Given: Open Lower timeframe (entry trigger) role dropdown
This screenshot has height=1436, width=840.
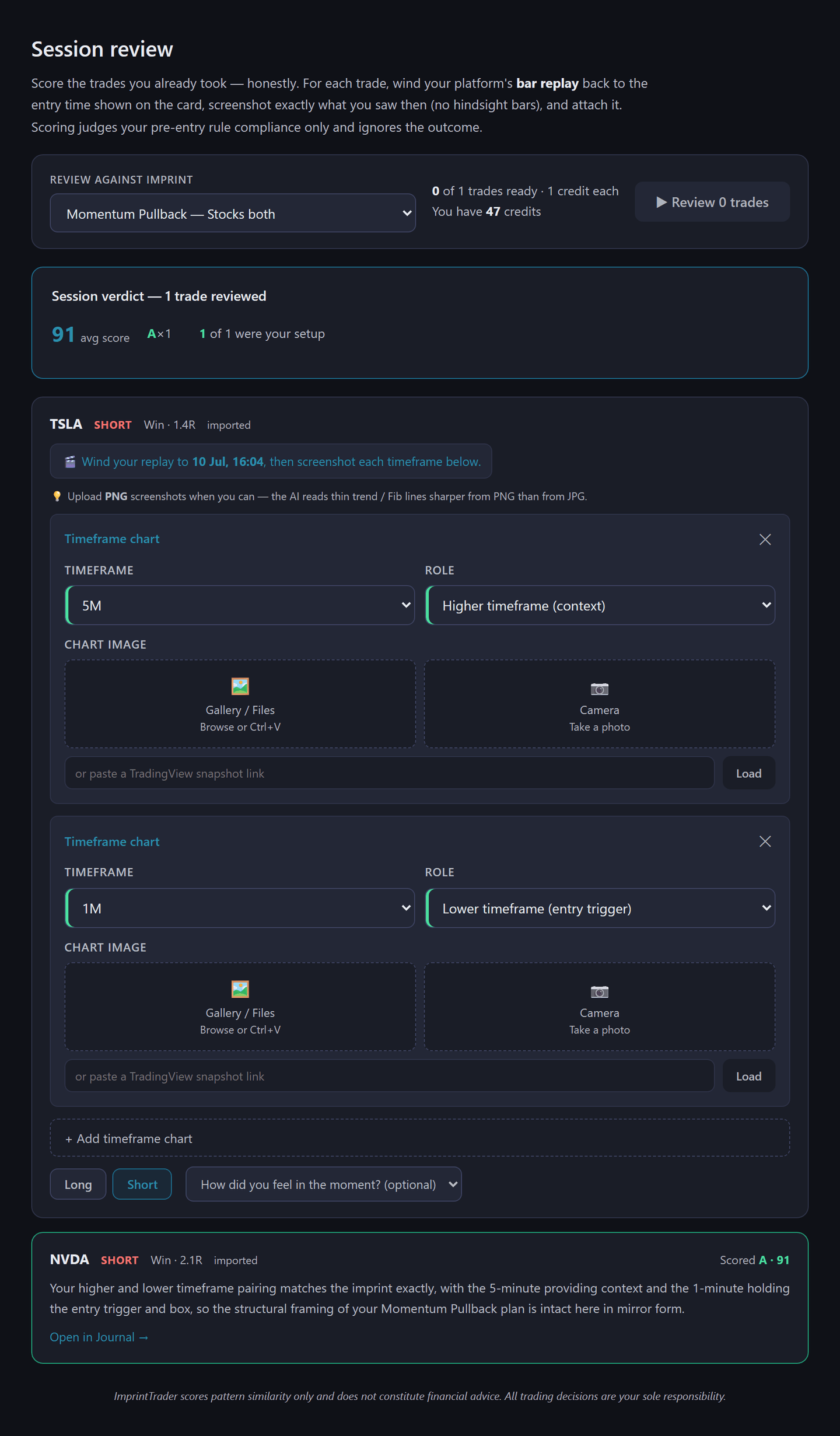Looking at the screenshot, I should point(600,908).
